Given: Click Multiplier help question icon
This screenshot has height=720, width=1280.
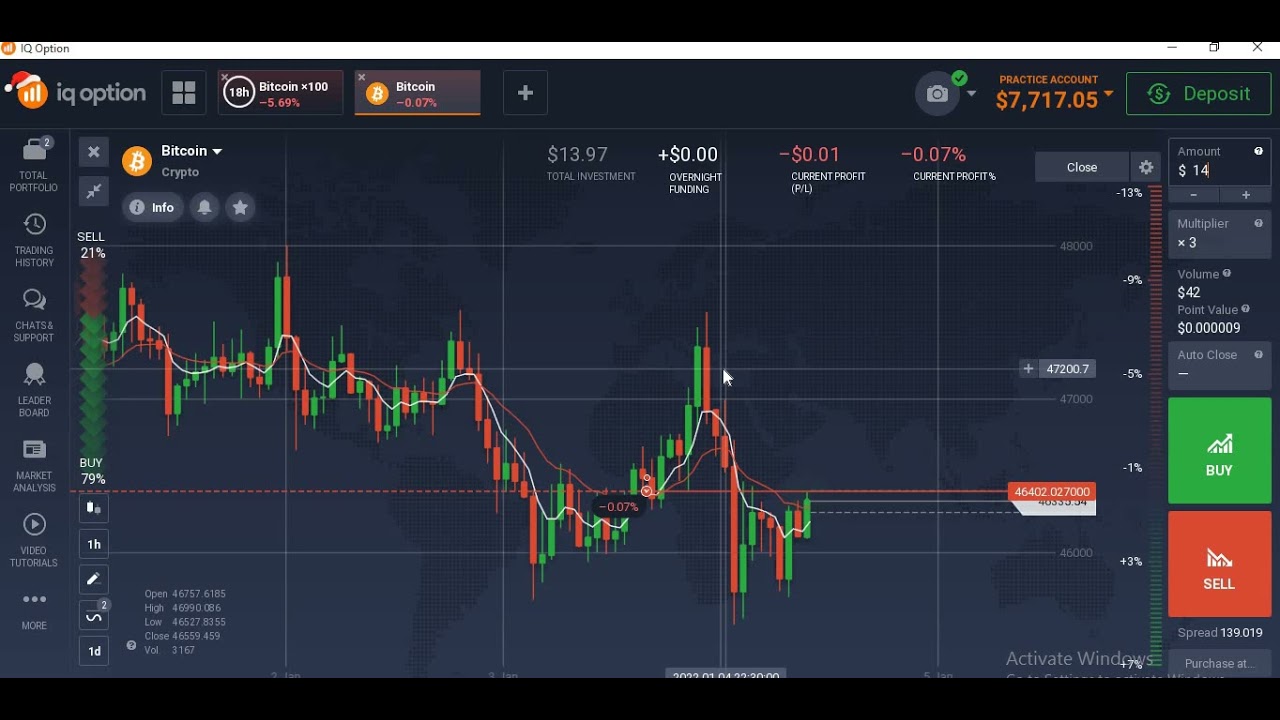Looking at the screenshot, I should [1259, 223].
